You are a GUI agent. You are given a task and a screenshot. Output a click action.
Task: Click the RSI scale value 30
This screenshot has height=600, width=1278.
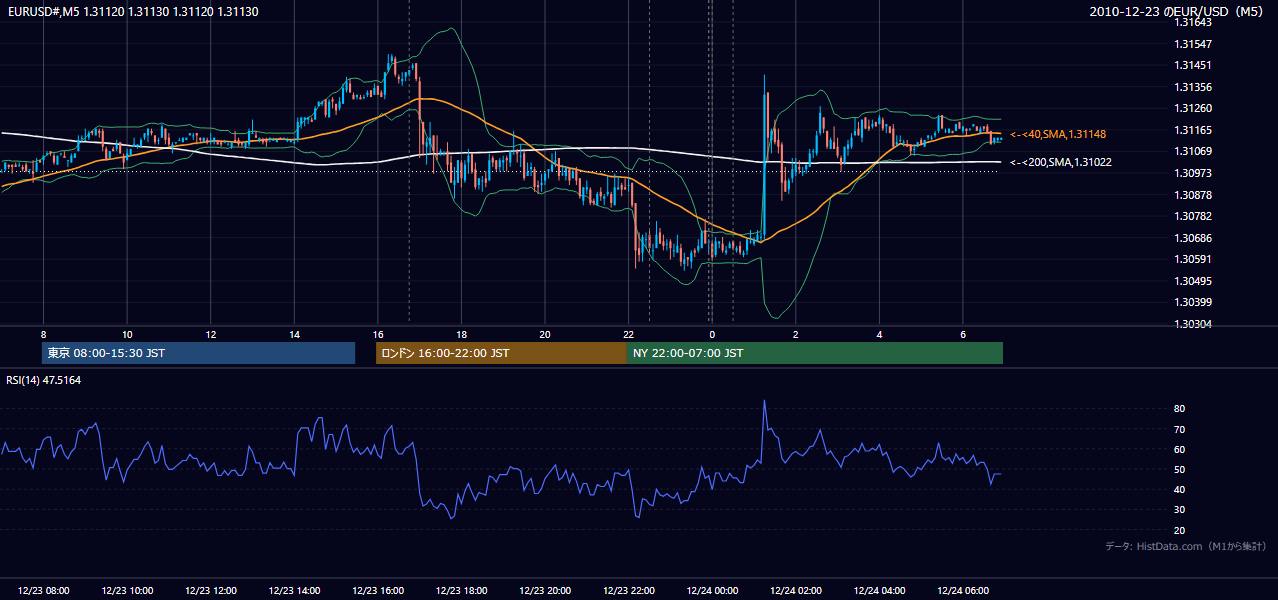[x=1180, y=510]
